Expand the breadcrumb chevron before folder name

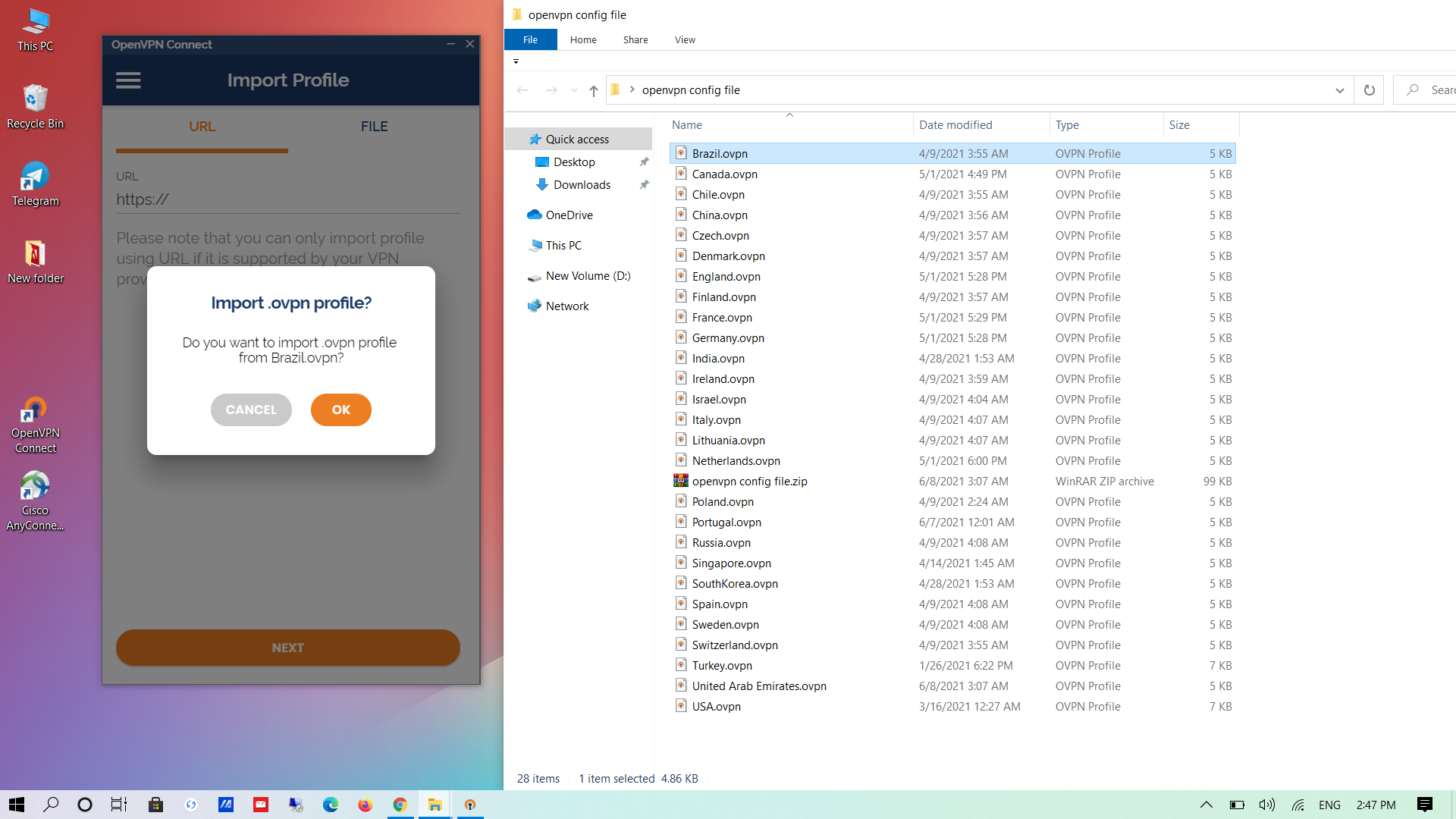pos(632,89)
